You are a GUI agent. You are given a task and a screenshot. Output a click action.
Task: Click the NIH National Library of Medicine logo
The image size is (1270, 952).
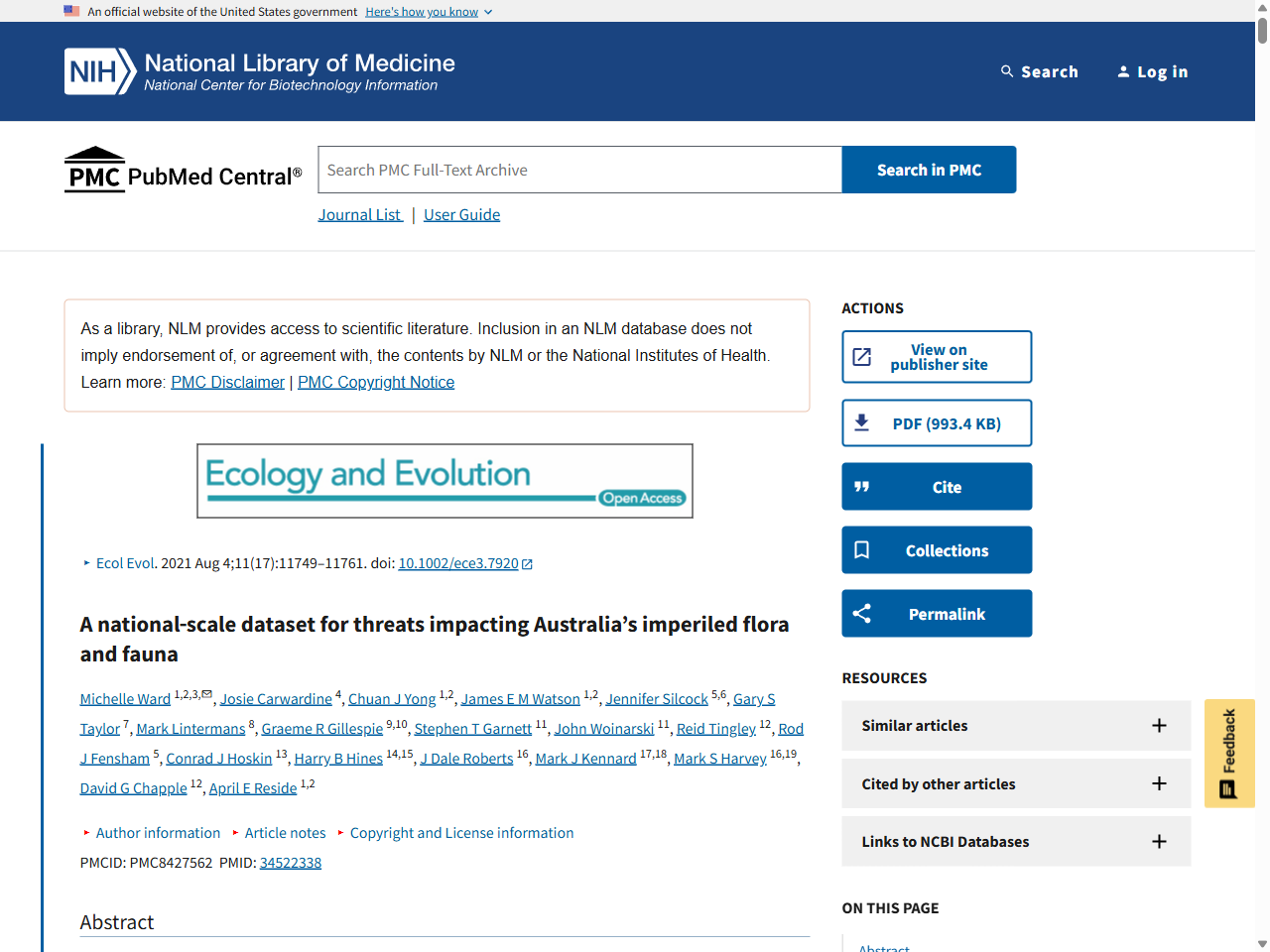[258, 70]
